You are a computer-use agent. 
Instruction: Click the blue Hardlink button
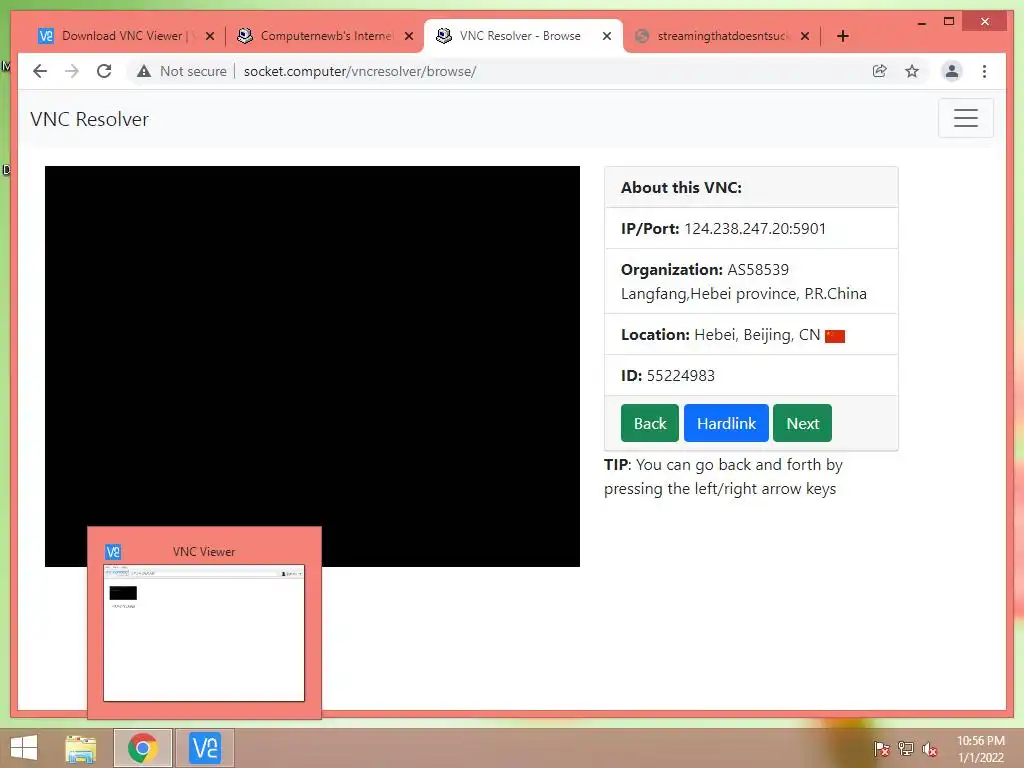[x=726, y=423]
